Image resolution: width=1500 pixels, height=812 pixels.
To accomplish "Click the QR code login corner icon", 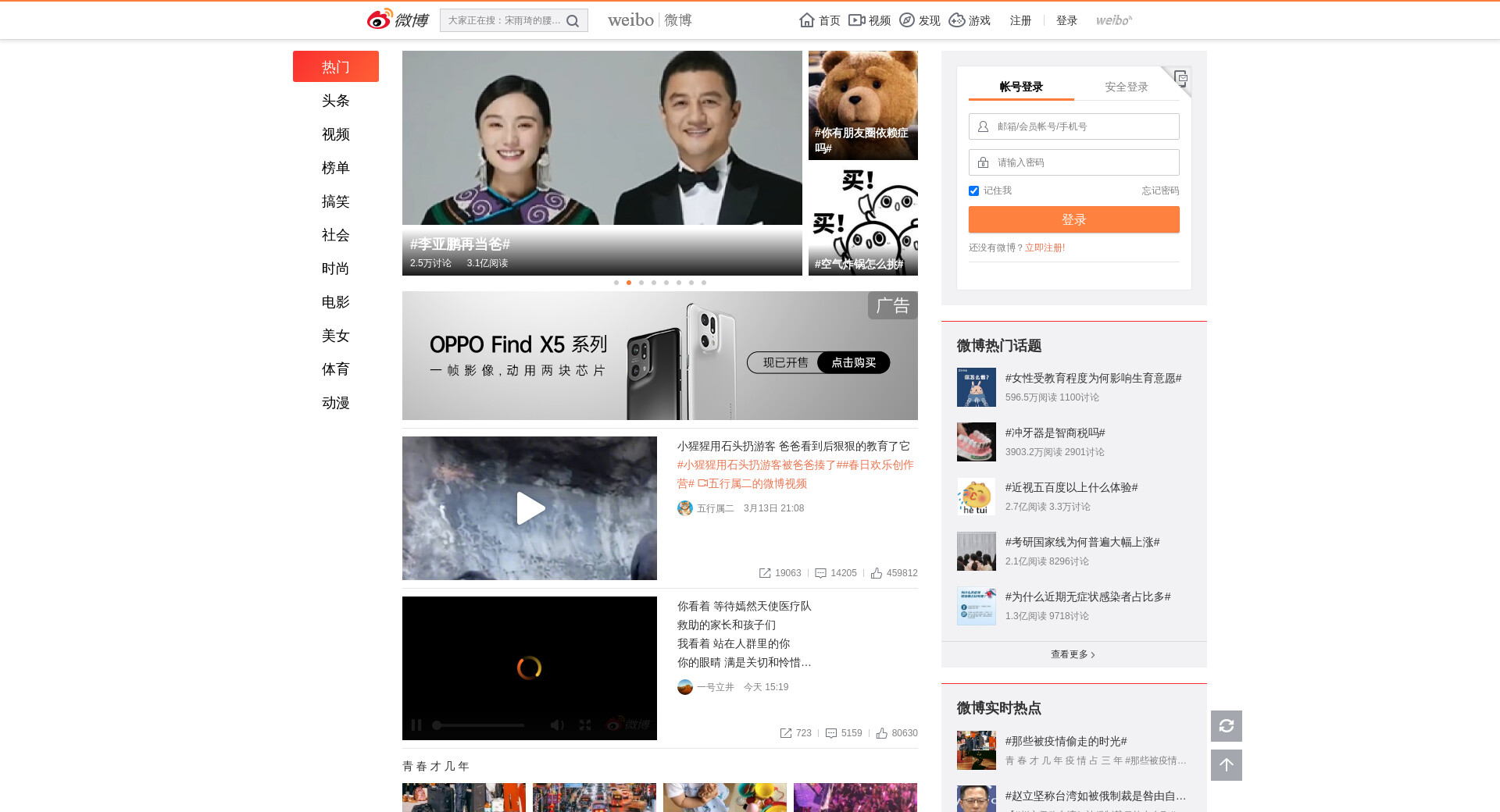I will click(x=1180, y=77).
